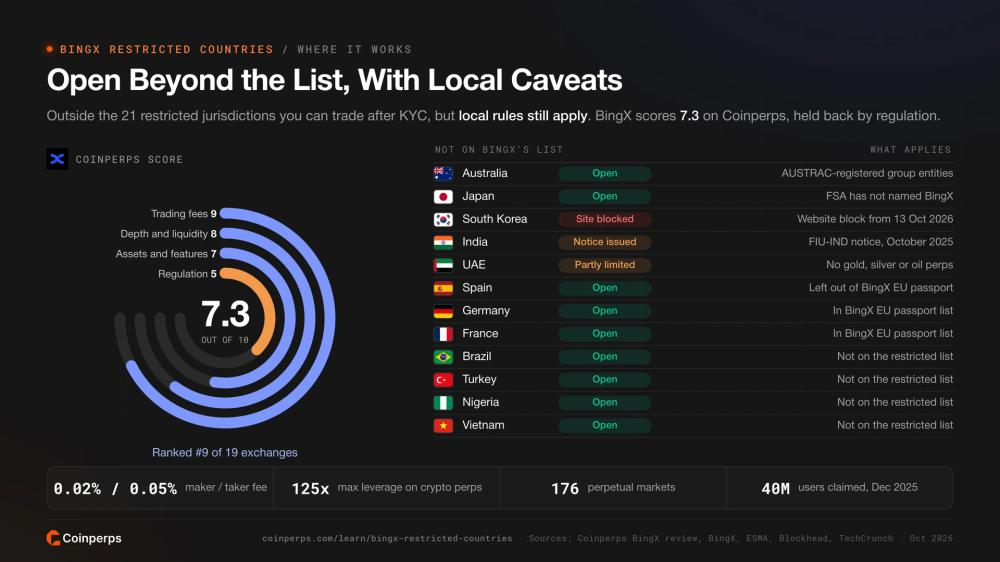Click FIU-IND notice, October 2025 text
The width and height of the screenshot is (1000, 562).
(x=881, y=242)
